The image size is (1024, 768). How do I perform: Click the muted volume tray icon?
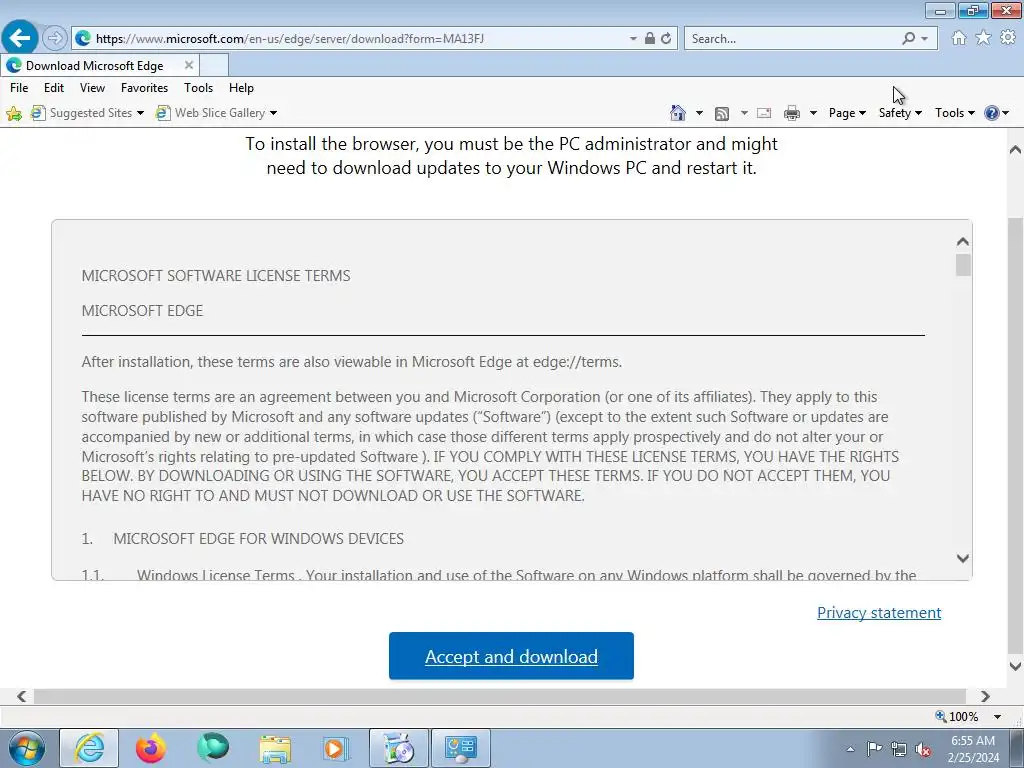pos(923,749)
